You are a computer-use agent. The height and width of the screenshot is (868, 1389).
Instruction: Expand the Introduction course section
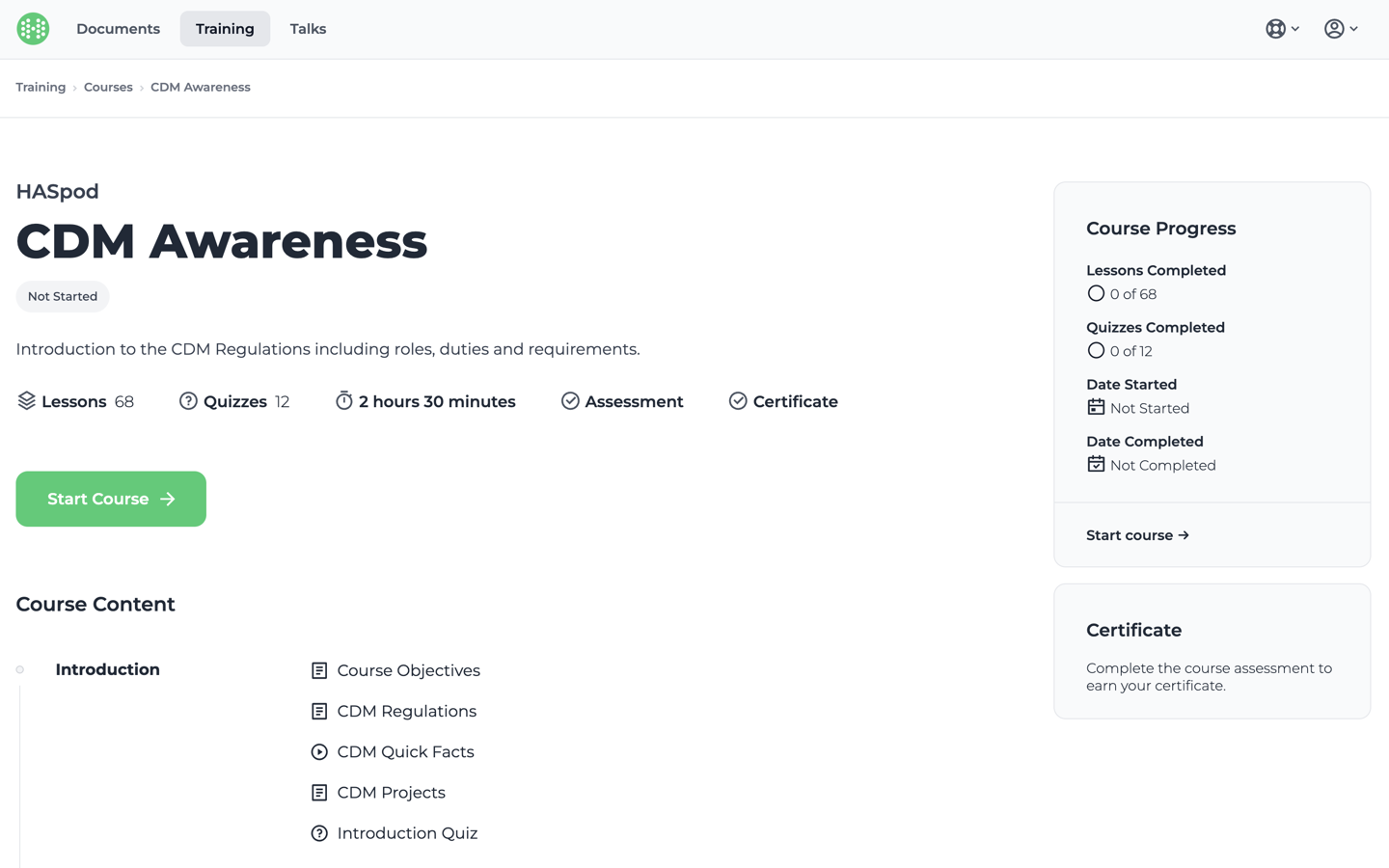pos(107,669)
